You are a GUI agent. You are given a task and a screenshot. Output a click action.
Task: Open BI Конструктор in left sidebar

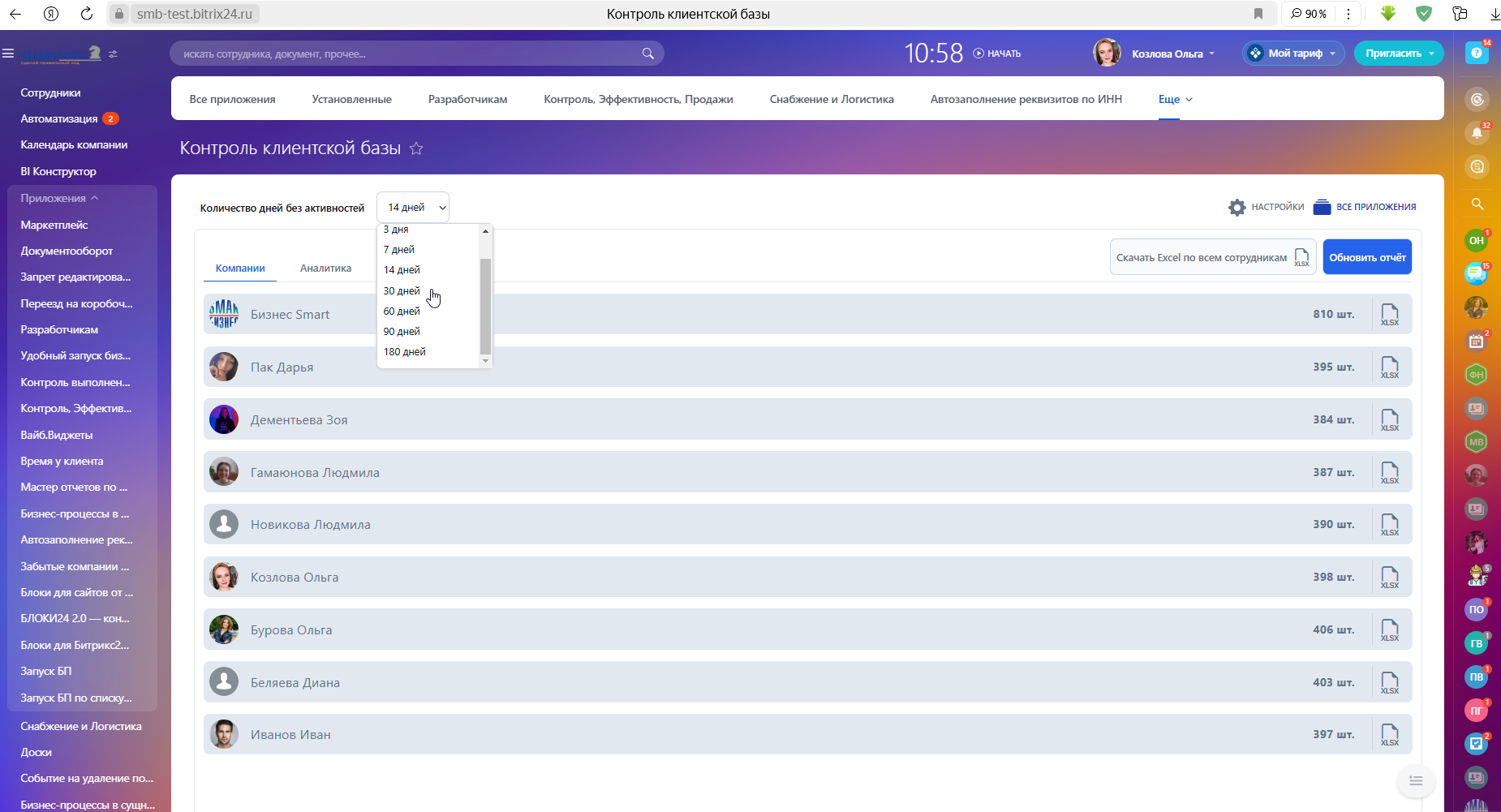(x=58, y=171)
